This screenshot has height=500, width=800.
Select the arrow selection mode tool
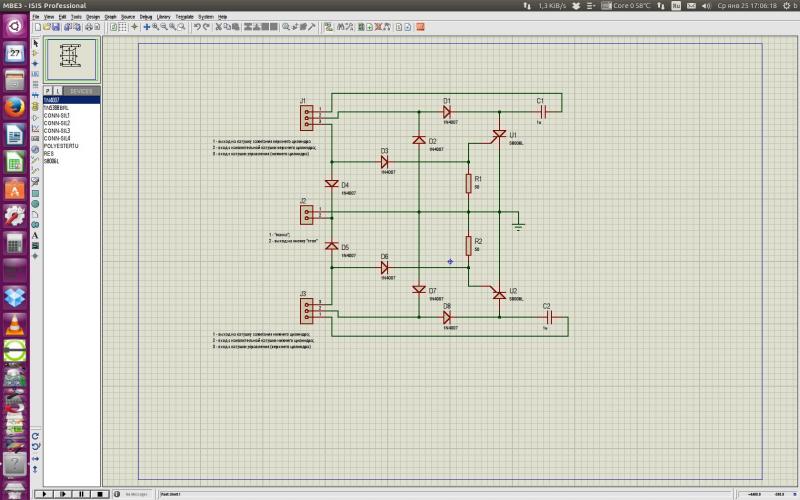click(36, 44)
